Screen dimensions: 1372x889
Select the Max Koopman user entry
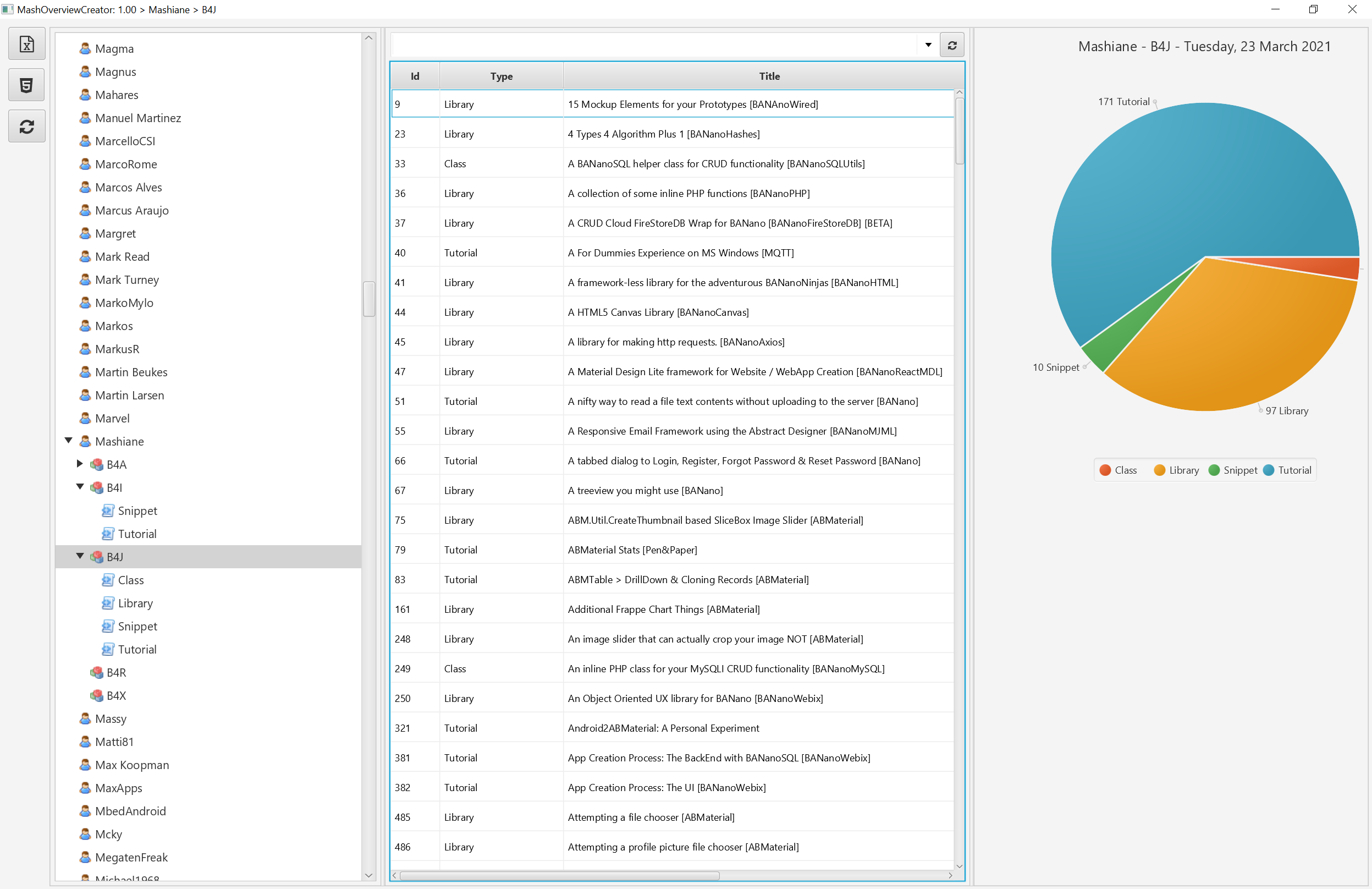point(131,765)
